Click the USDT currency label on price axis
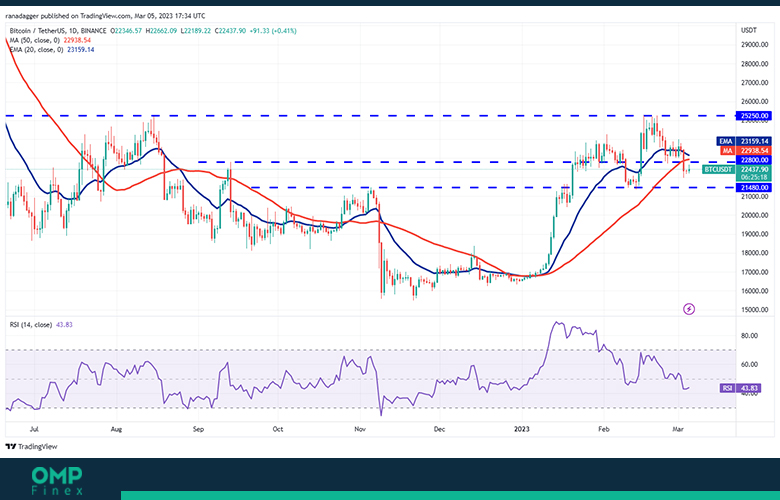This screenshot has width=780, height=500. (749, 30)
